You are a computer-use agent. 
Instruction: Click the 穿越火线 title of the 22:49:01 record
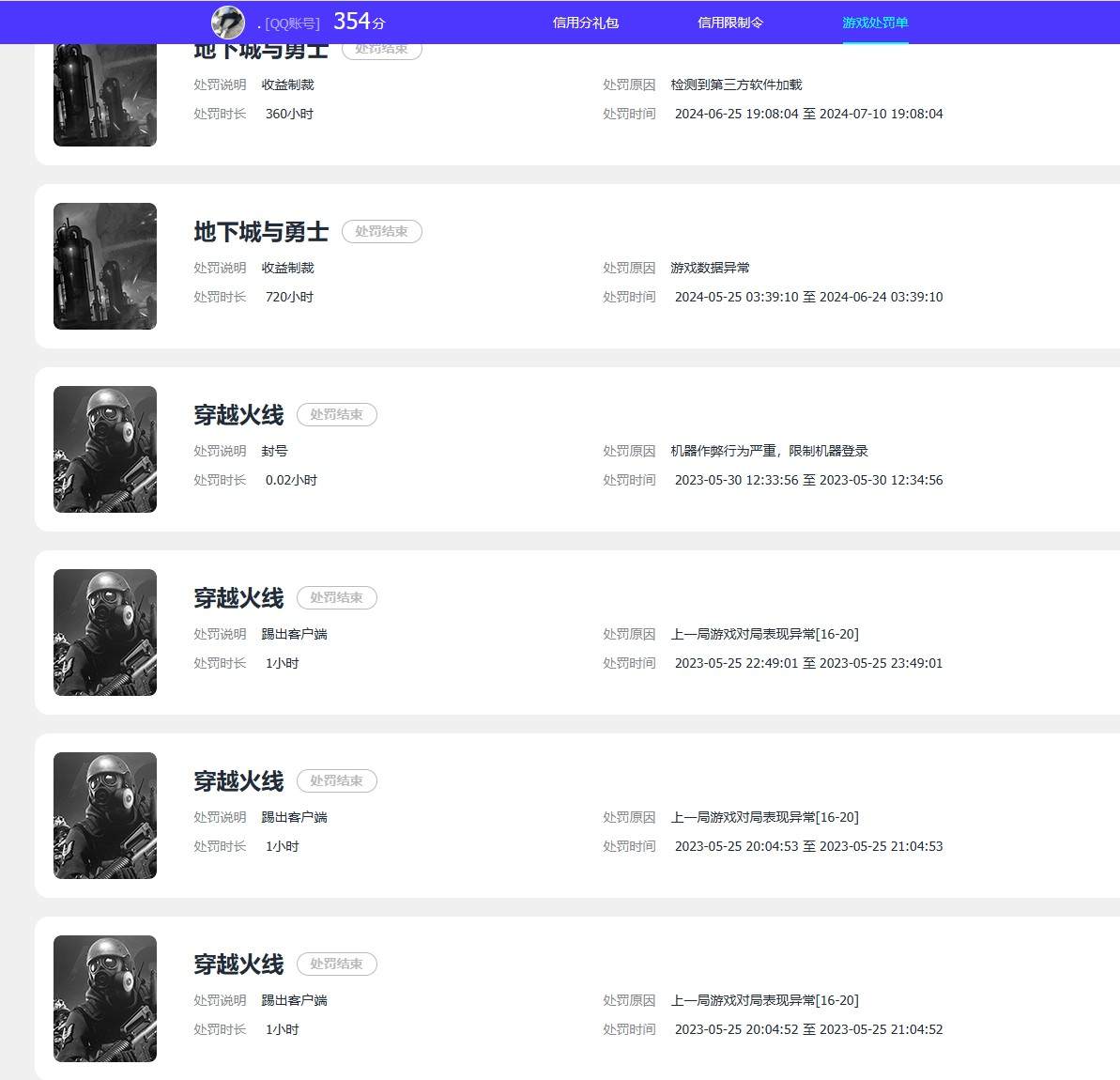tap(238, 597)
